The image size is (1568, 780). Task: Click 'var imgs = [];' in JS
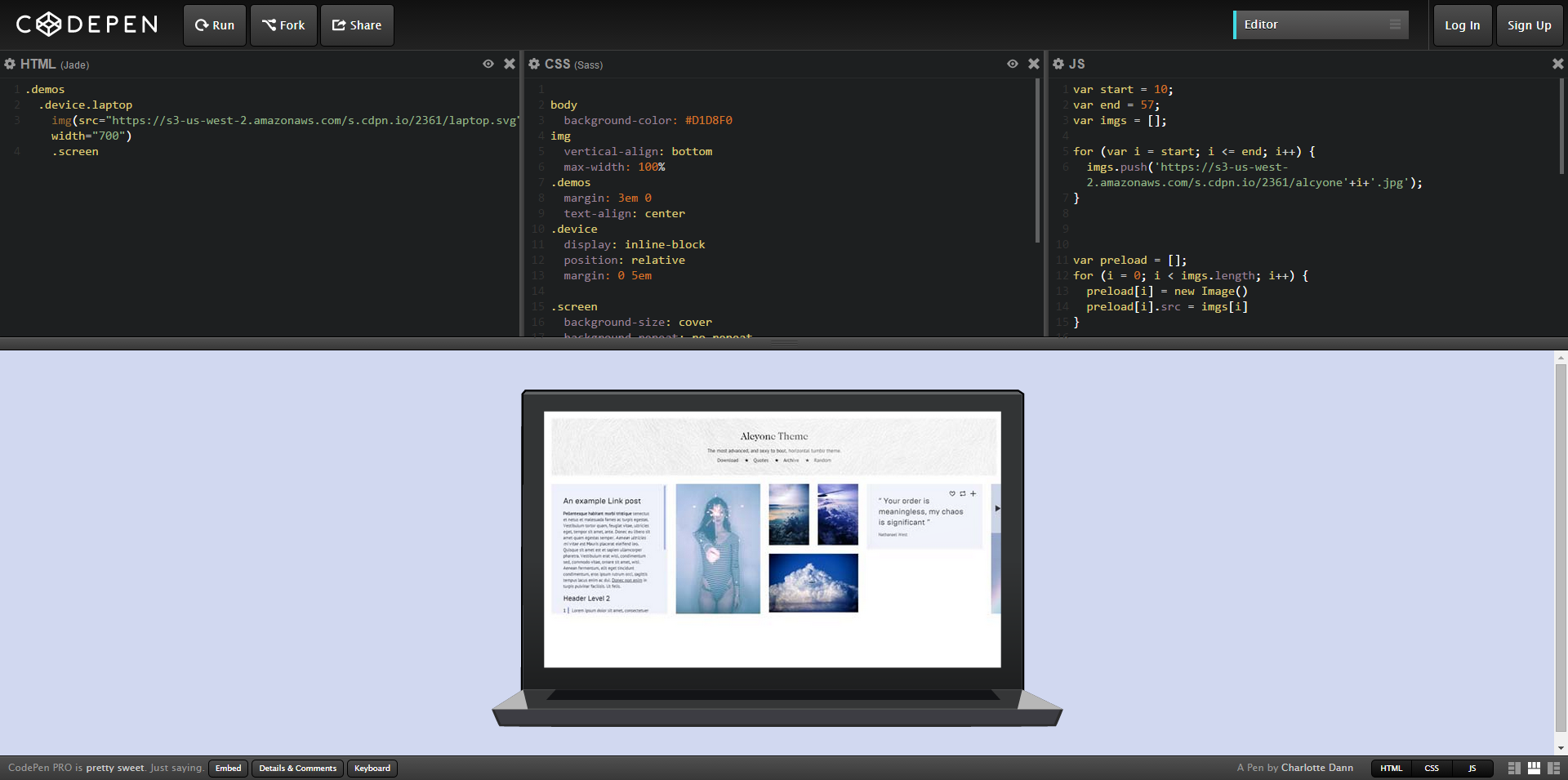tap(1120, 120)
